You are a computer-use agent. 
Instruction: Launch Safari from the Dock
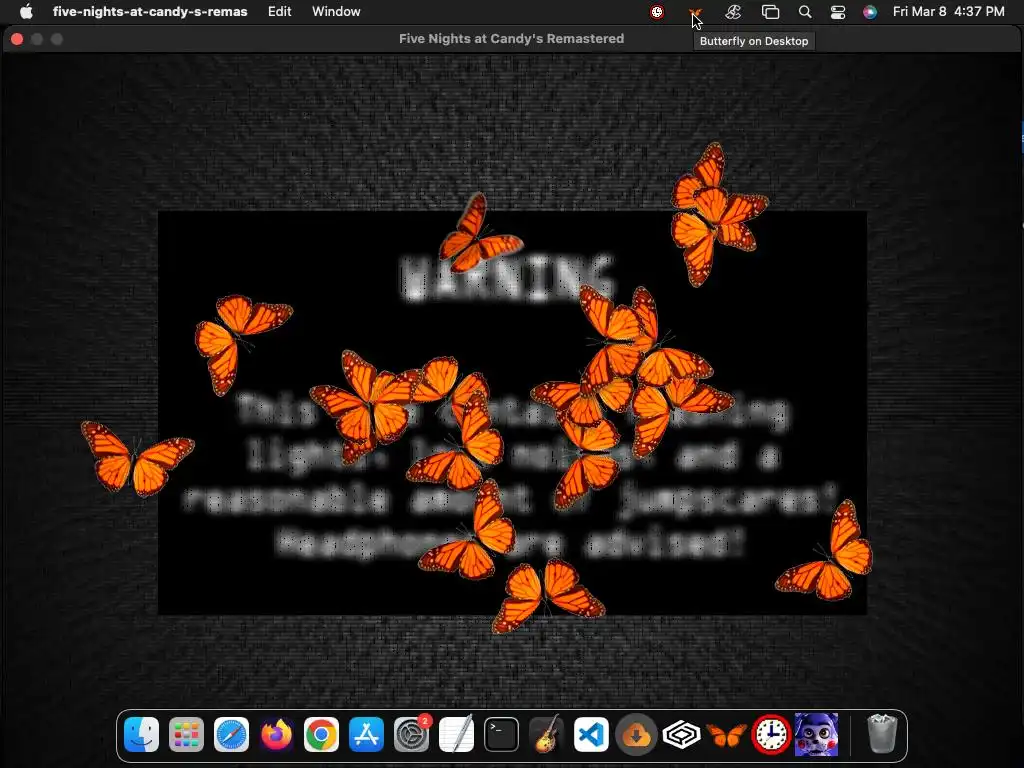click(231, 735)
